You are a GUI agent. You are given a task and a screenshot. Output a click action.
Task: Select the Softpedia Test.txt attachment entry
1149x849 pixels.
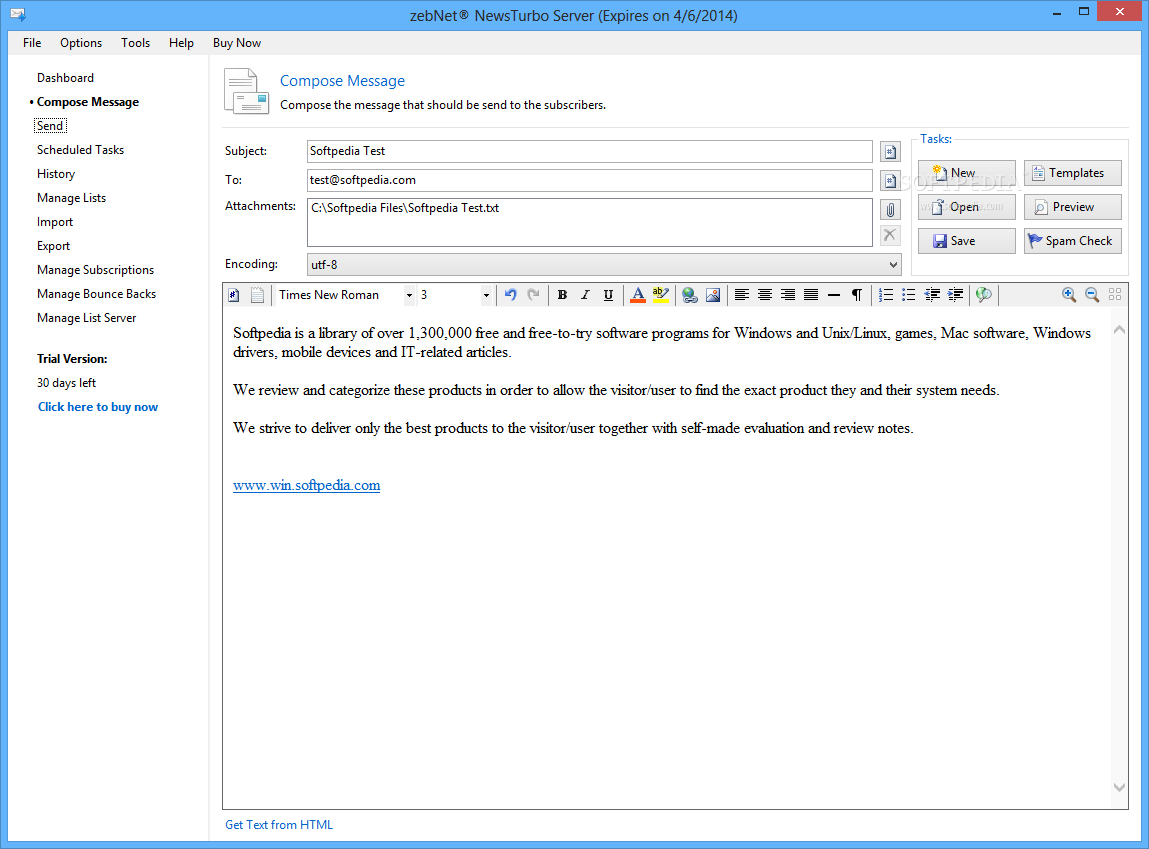click(404, 208)
